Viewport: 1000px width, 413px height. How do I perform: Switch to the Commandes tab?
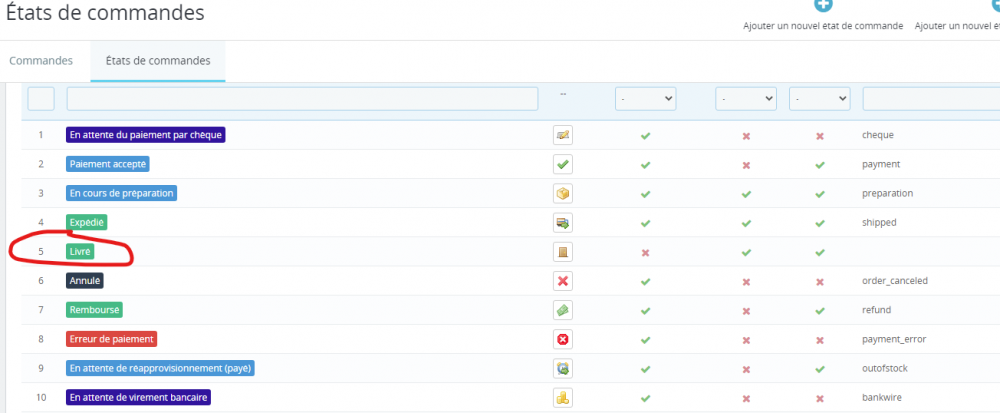point(41,61)
